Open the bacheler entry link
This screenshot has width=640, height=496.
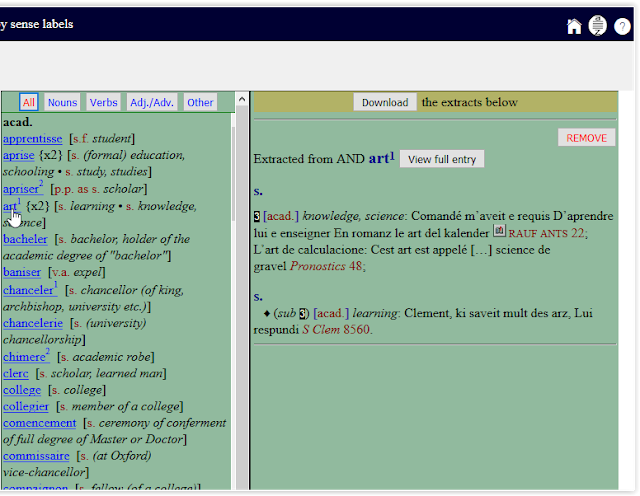[25, 239]
